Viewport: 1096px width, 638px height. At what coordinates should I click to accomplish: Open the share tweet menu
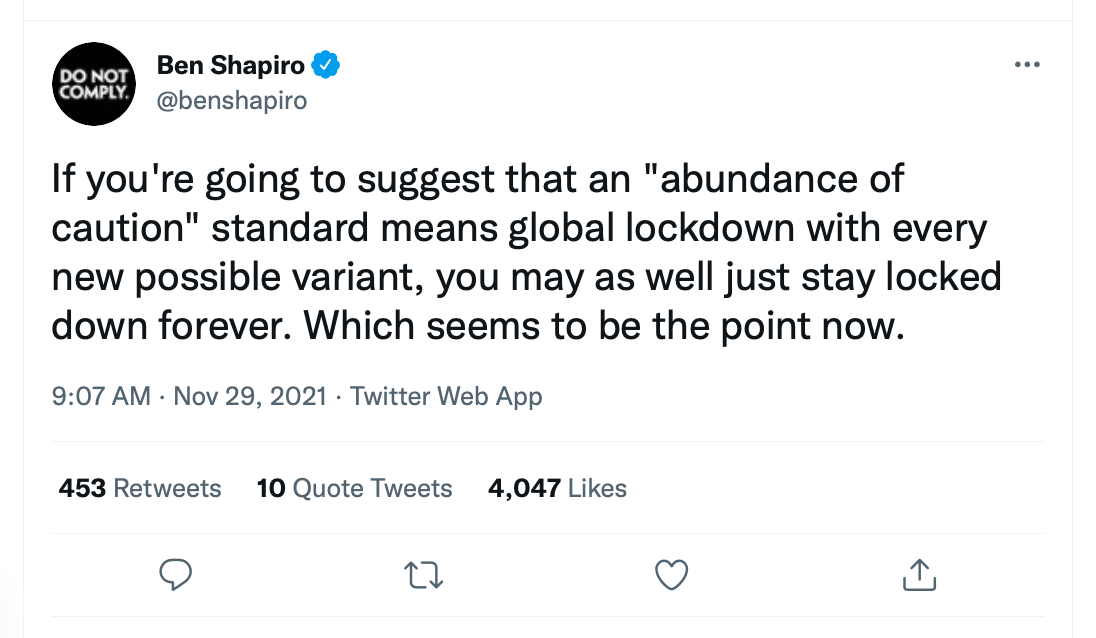[918, 574]
